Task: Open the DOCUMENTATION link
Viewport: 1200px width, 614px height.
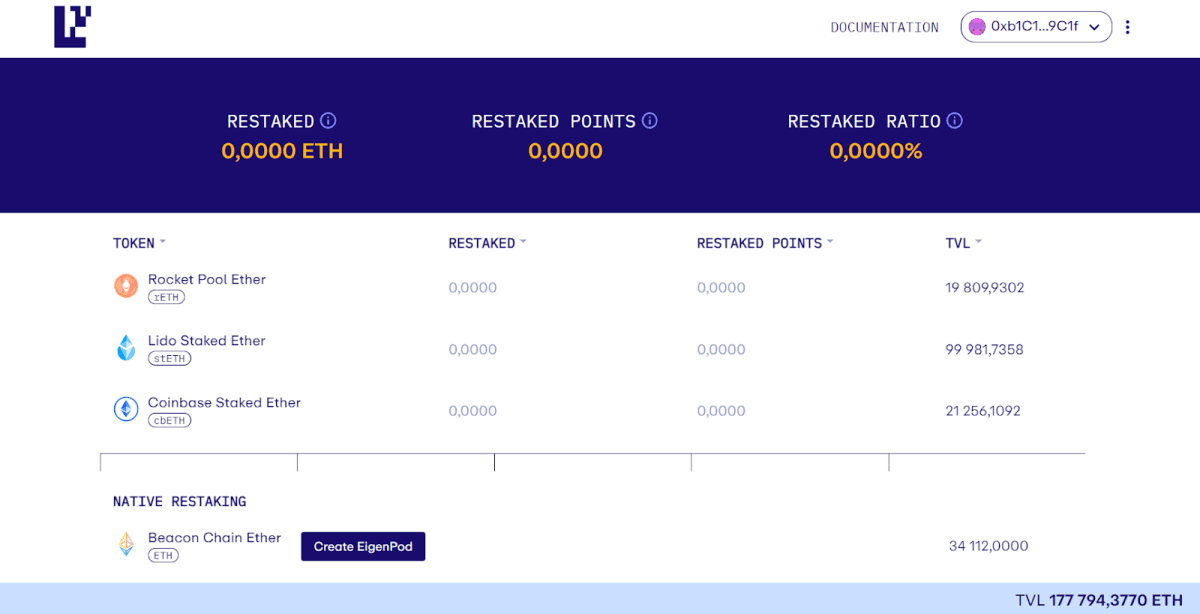Action: tap(884, 27)
